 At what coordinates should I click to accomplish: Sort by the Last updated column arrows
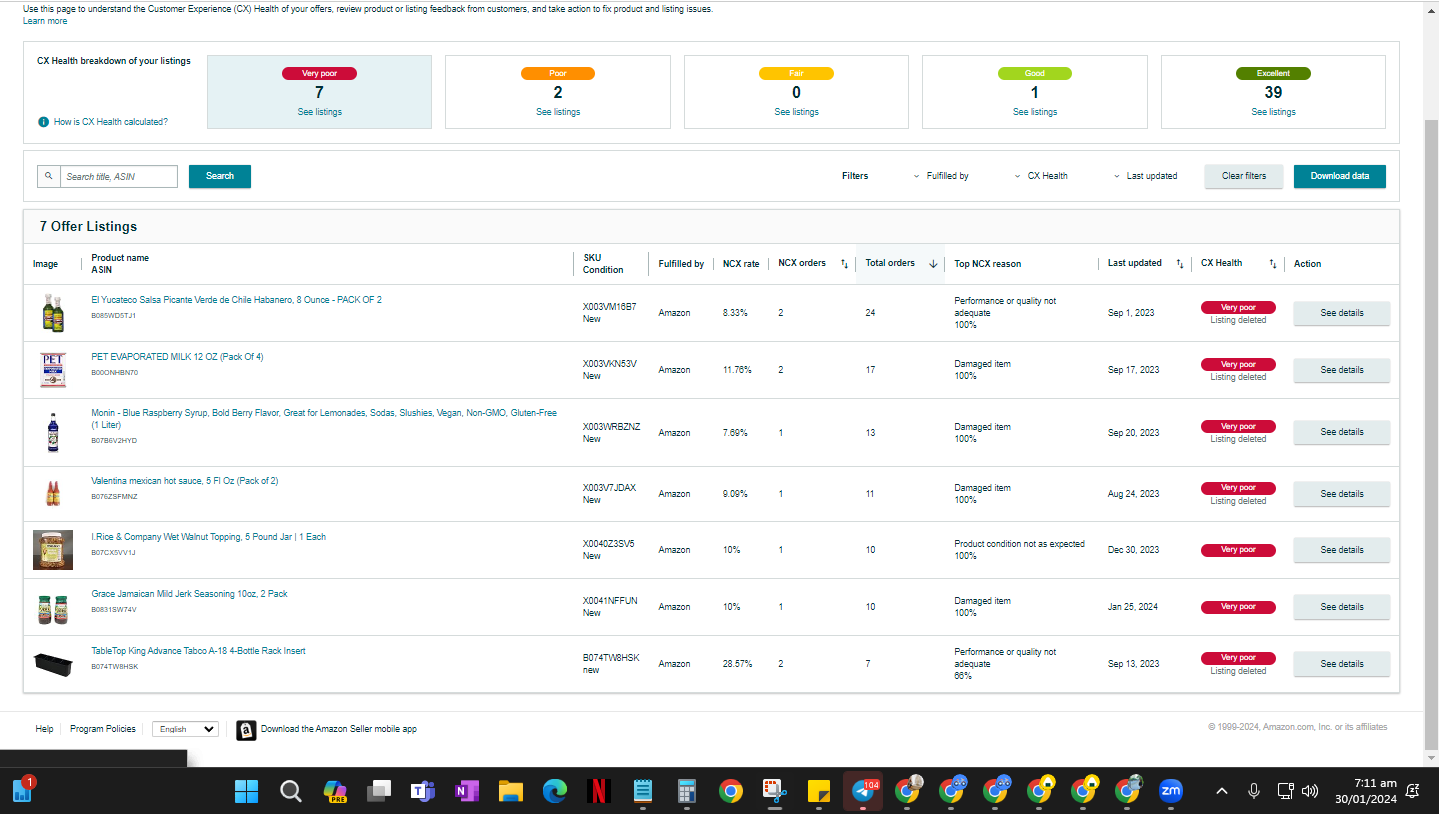point(1180,264)
